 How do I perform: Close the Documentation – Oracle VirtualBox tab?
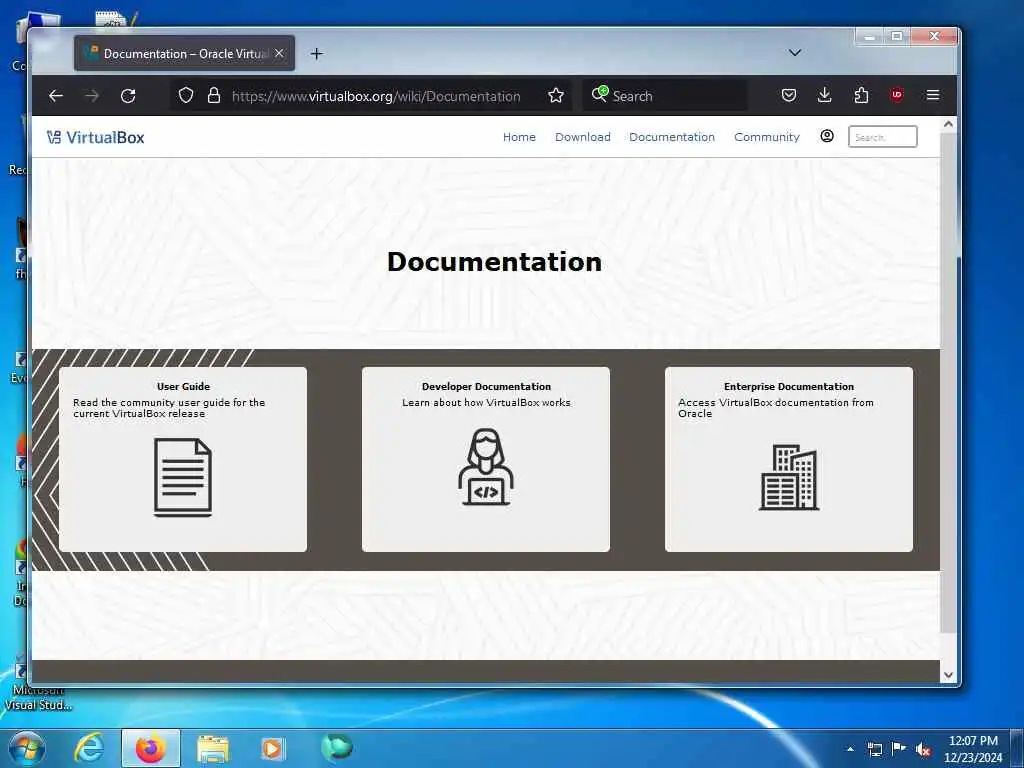click(280, 54)
